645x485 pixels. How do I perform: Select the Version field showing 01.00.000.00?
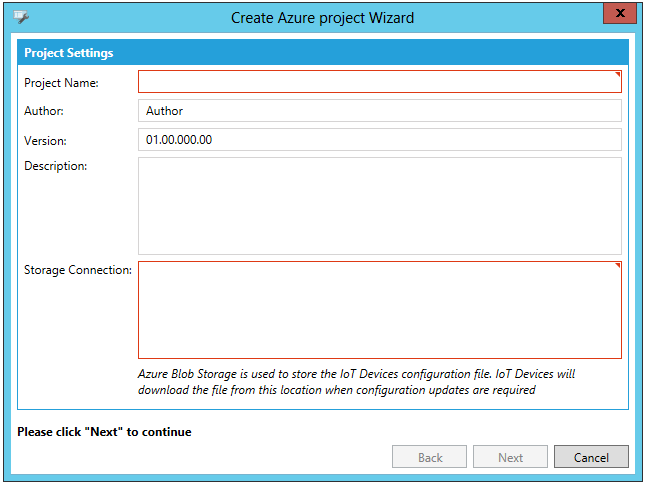point(379,140)
